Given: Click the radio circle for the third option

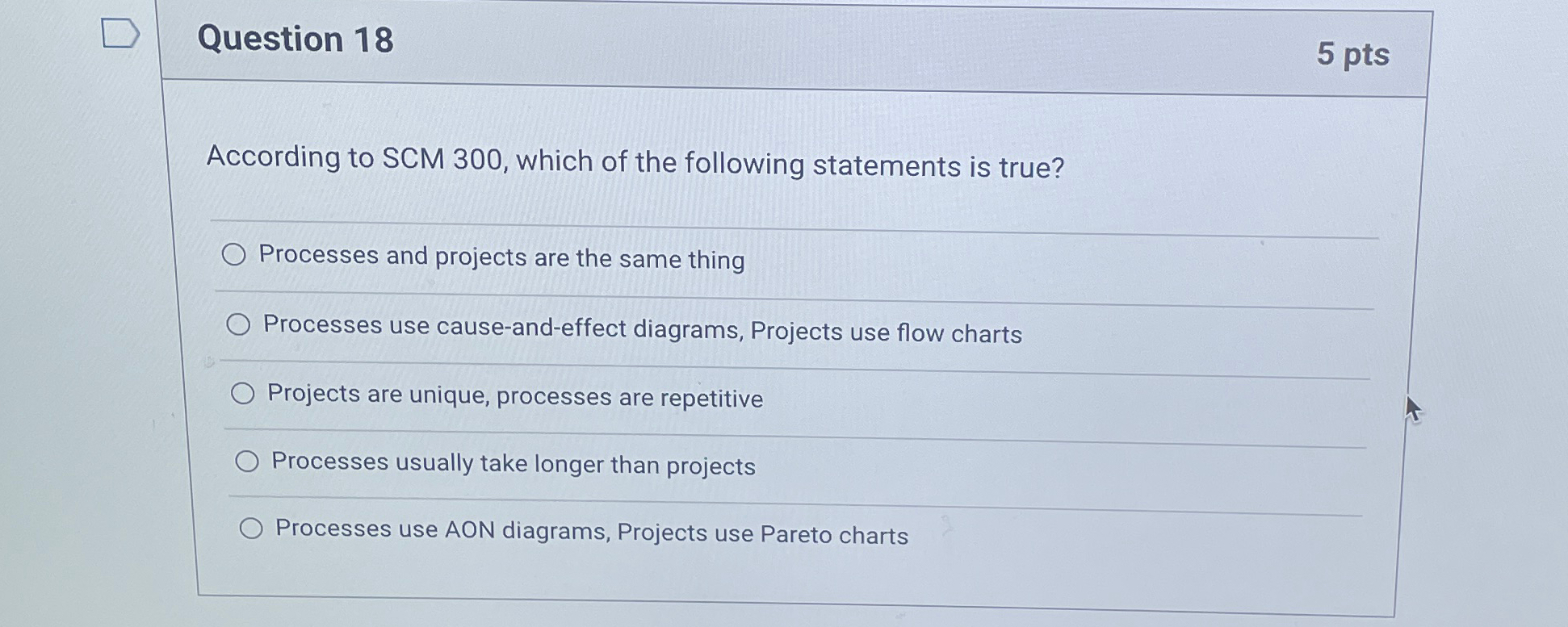Looking at the screenshot, I should click(242, 394).
